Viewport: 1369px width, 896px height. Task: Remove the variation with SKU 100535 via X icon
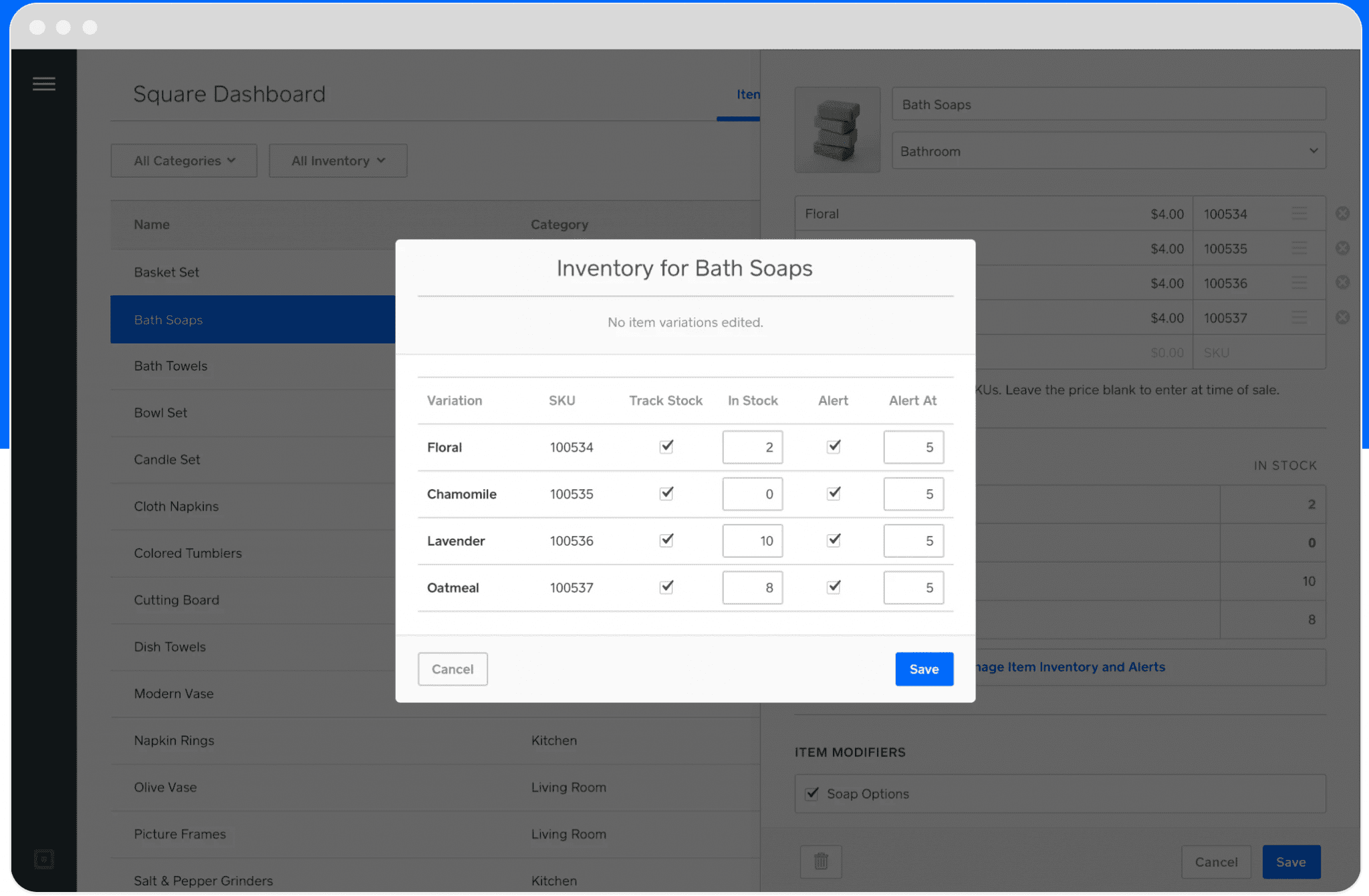point(1343,248)
